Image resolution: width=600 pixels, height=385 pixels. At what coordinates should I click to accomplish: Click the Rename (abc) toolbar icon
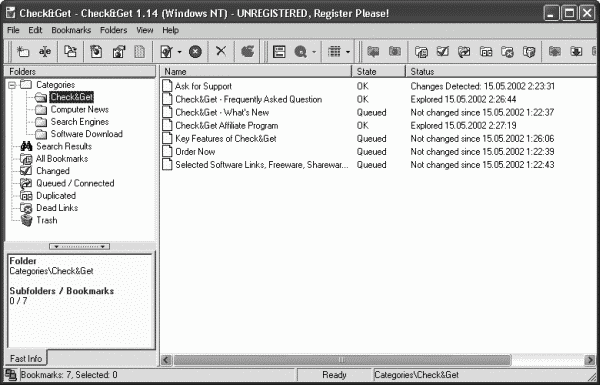tap(45, 52)
